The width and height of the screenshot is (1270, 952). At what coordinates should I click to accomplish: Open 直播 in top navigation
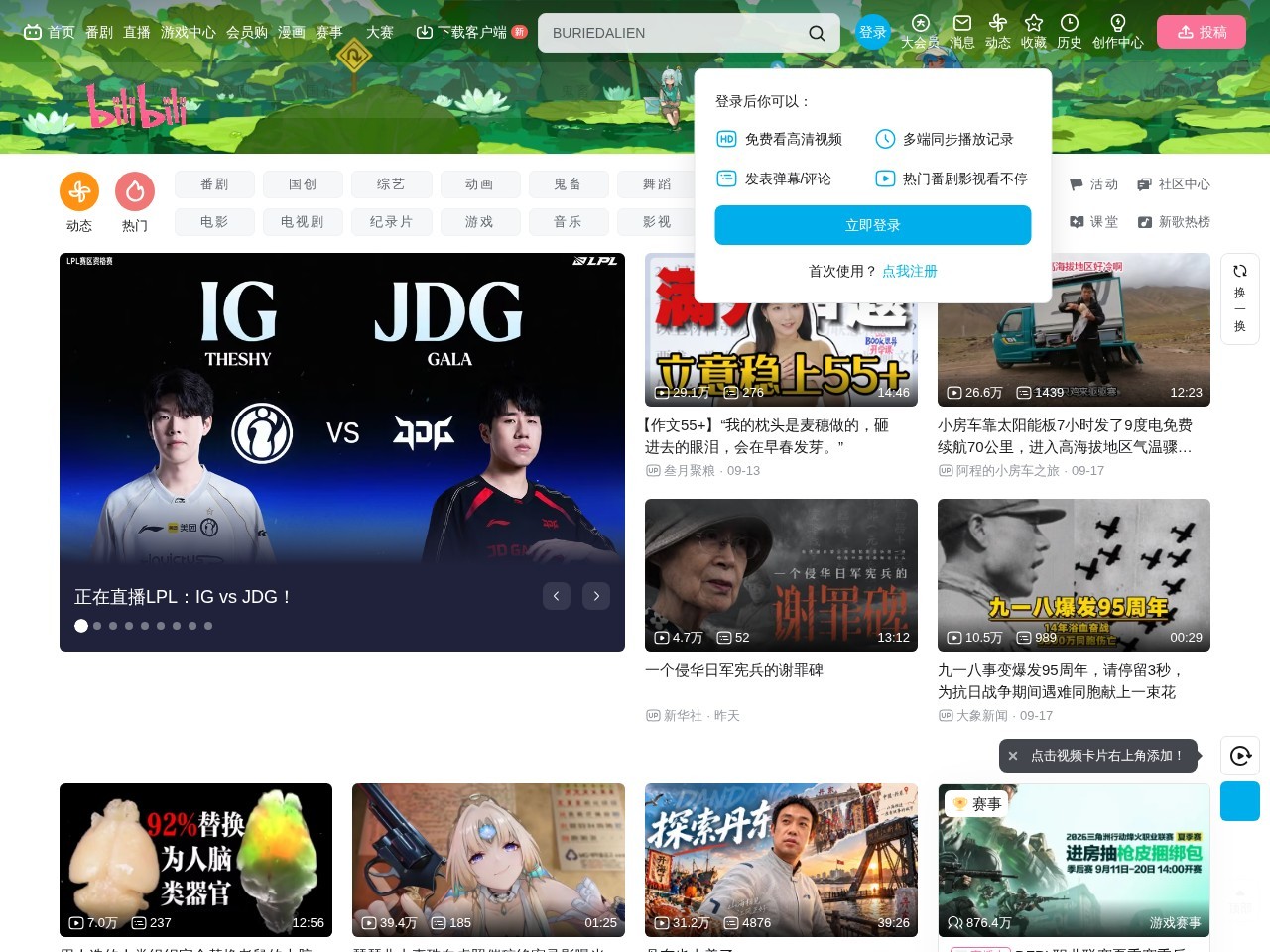(137, 32)
